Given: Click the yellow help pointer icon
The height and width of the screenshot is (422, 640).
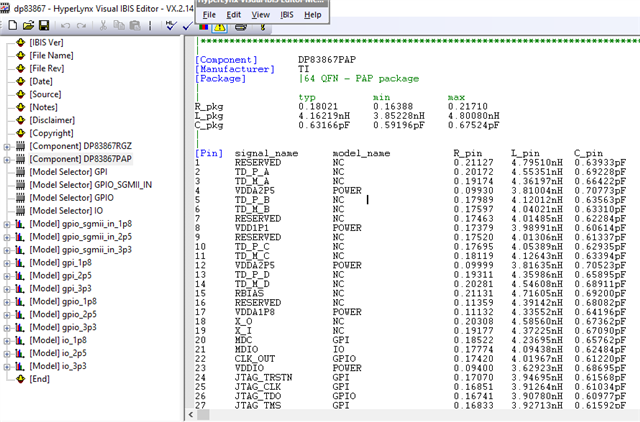Looking at the screenshot, I should click(x=263, y=27).
